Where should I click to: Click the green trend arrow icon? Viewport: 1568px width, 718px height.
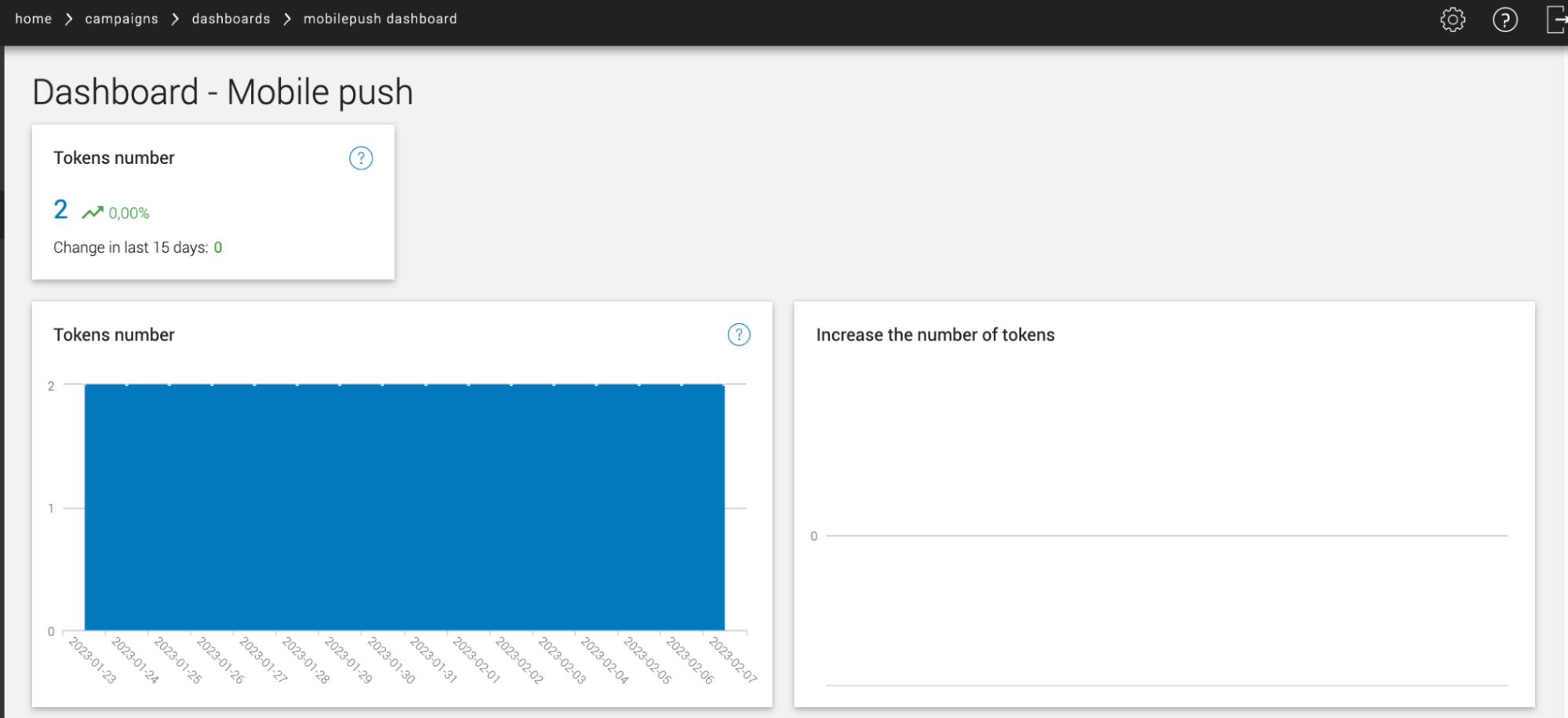point(93,212)
